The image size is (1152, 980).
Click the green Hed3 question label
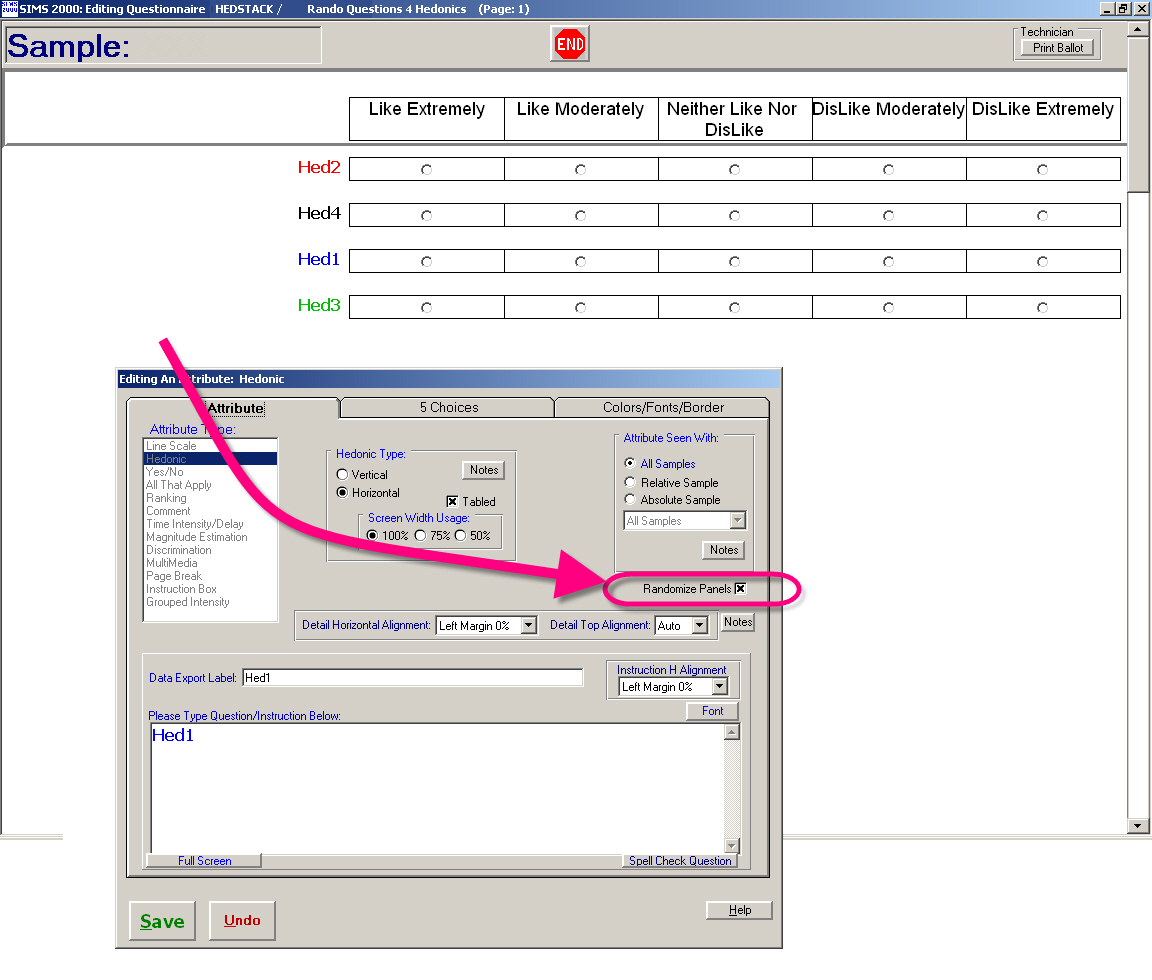319,306
